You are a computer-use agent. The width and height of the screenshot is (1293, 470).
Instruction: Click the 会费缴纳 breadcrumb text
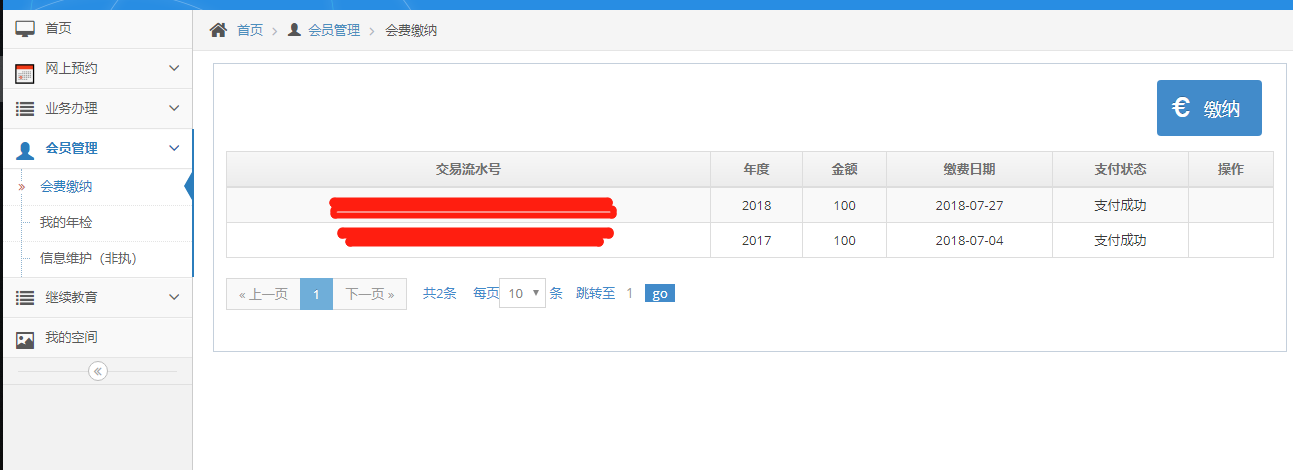411,30
